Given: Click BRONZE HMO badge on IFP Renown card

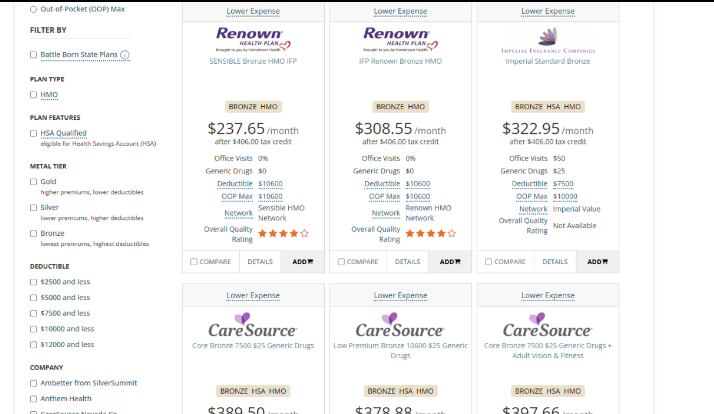Looking at the screenshot, I should click(401, 107).
